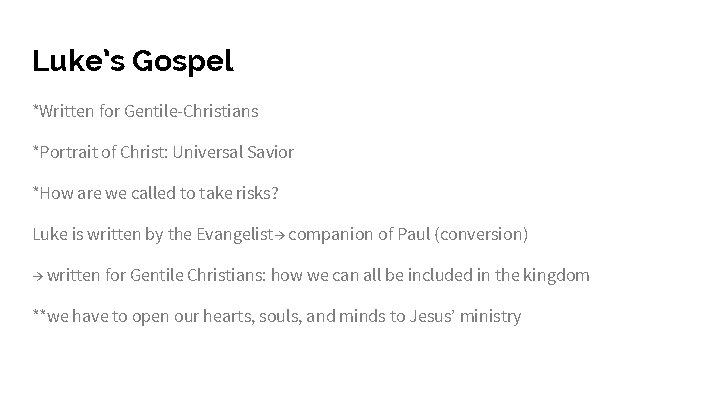Click the word "Gentile-Christians" in the first bullet

(x=191, y=111)
